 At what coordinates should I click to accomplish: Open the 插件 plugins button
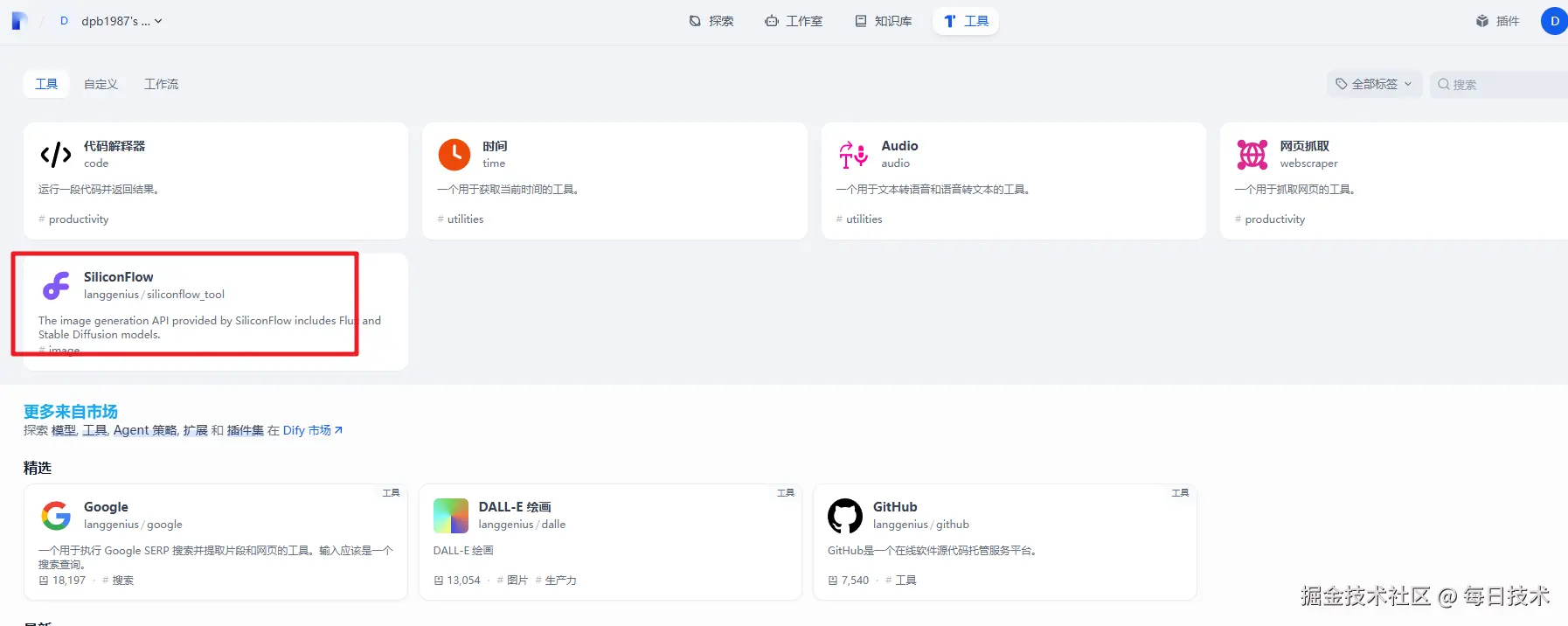click(x=1497, y=21)
